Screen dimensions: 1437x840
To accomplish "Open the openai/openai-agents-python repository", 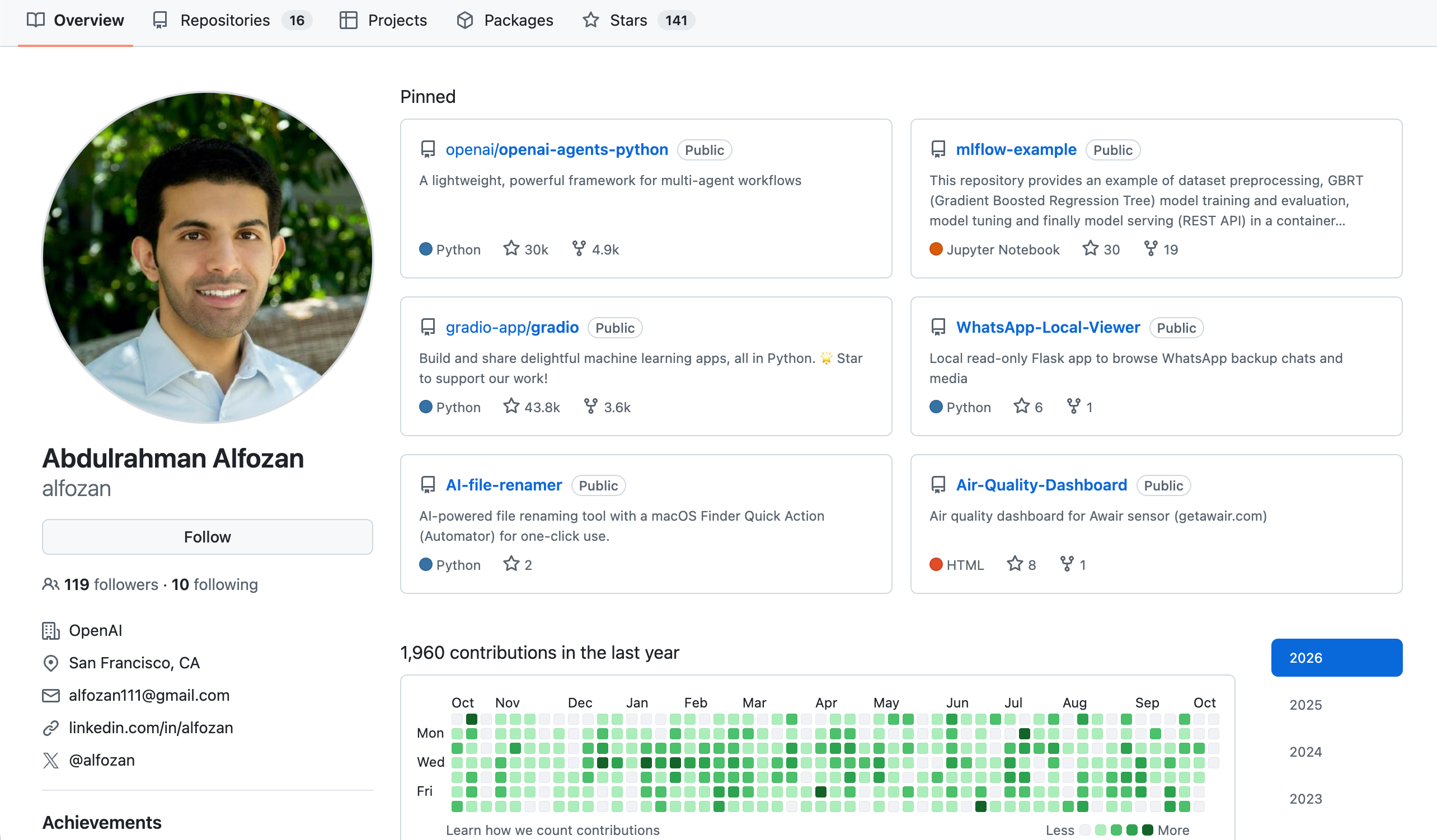I will pos(557,149).
